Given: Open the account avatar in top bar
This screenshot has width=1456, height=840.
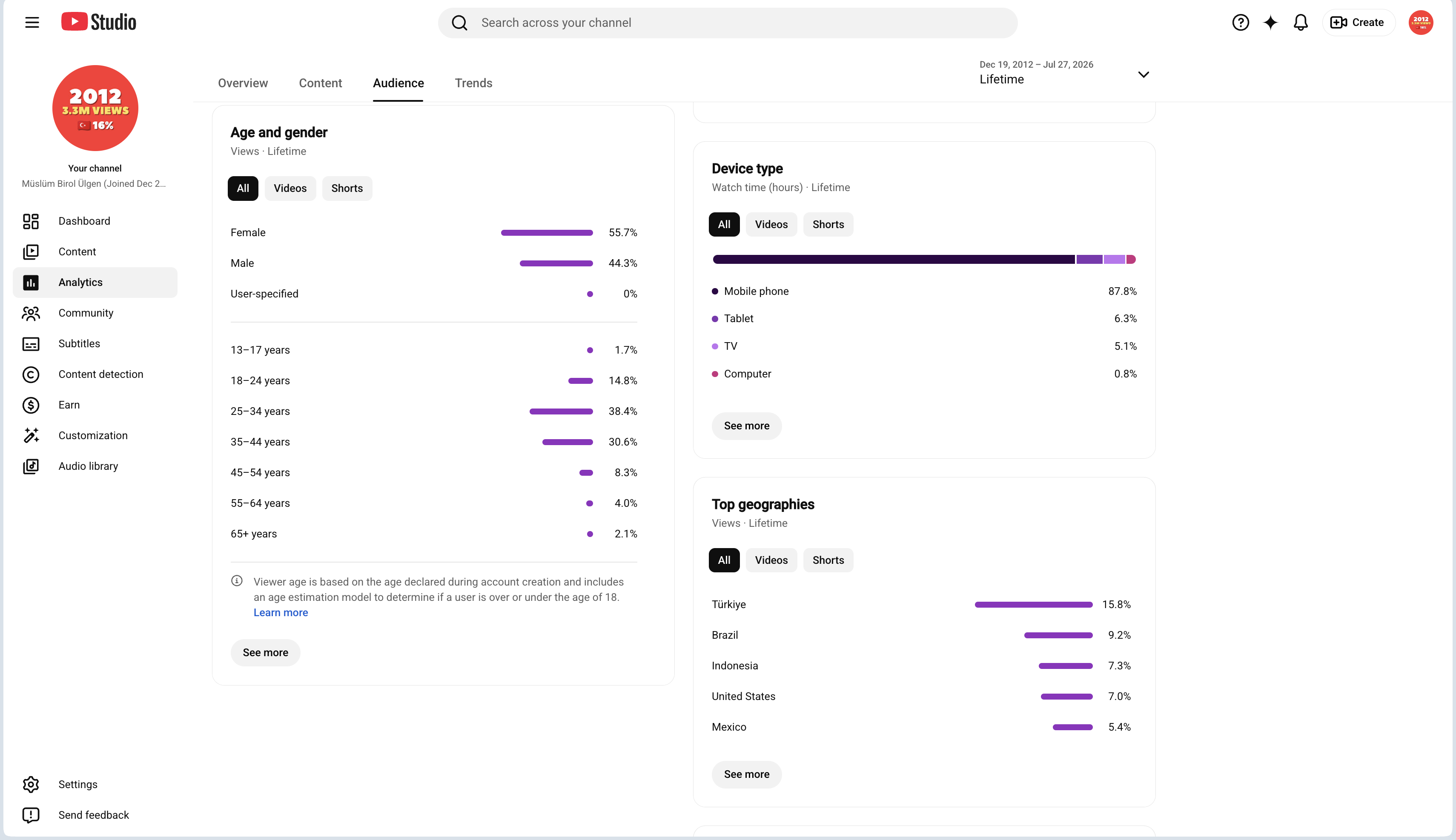Looking at the screenshot, I should pos(1421,23).
